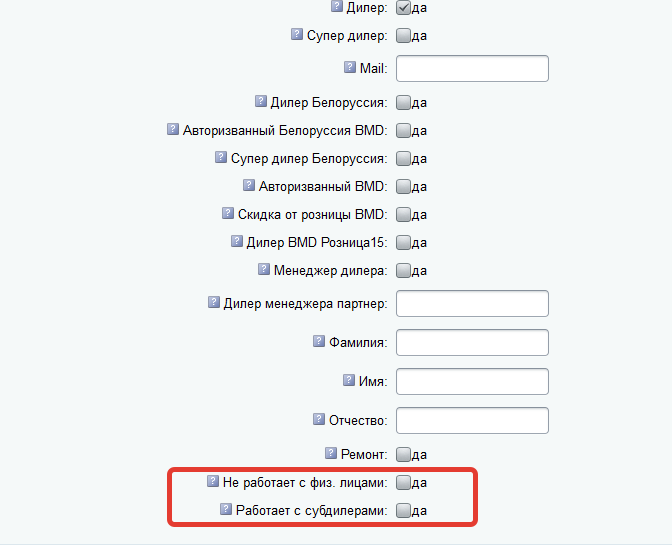This screenshot has width=672, height=546.
Task: Check Не работает с физ. лицами
Action: [x=404, y=482]
